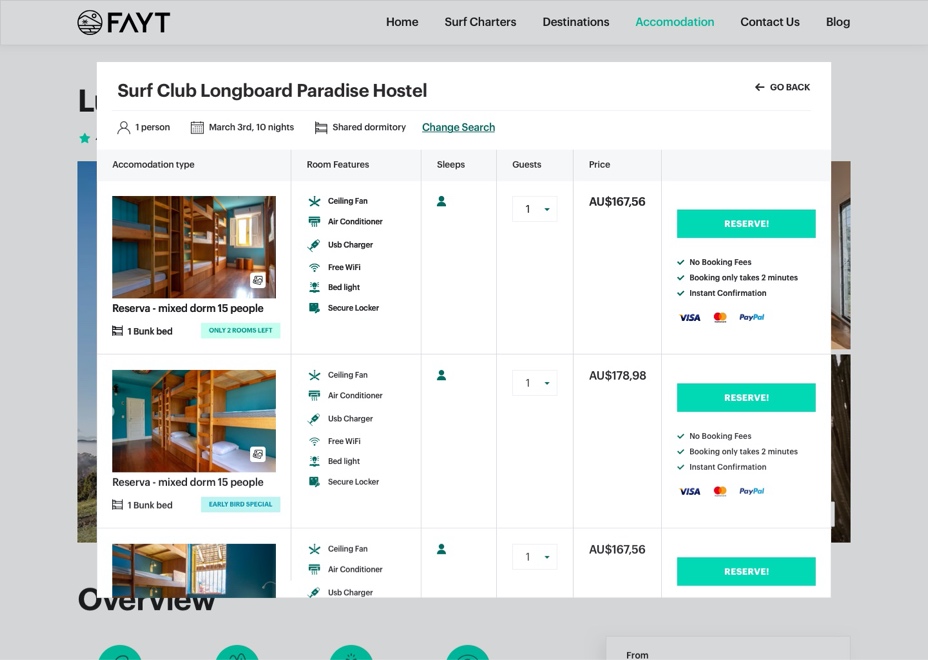Click Visa logo in AU$178,98 row
928x660 pixels.
[689, 492]
